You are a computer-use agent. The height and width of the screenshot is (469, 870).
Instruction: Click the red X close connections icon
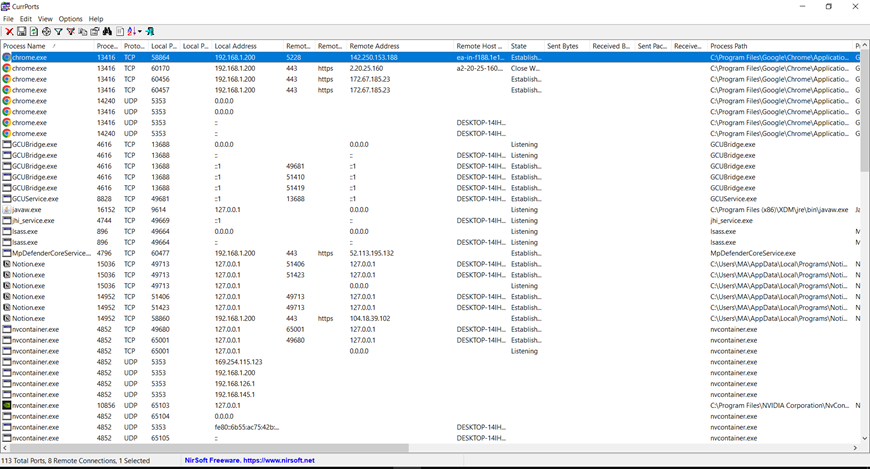pyautogui.click(x=8, y=32)
